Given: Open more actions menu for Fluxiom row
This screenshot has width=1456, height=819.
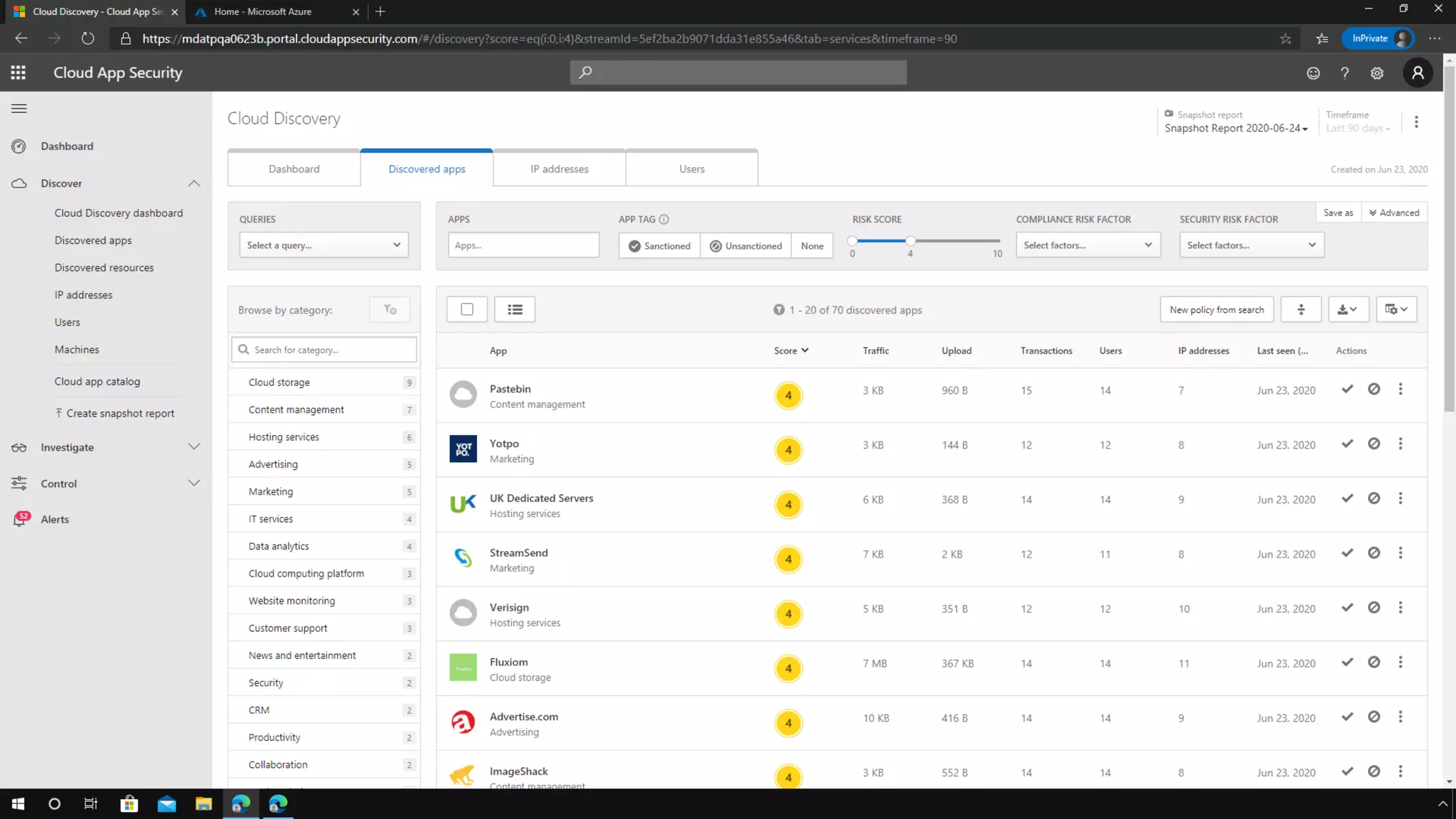Looking at the screenshot, I should (1401, 662).
